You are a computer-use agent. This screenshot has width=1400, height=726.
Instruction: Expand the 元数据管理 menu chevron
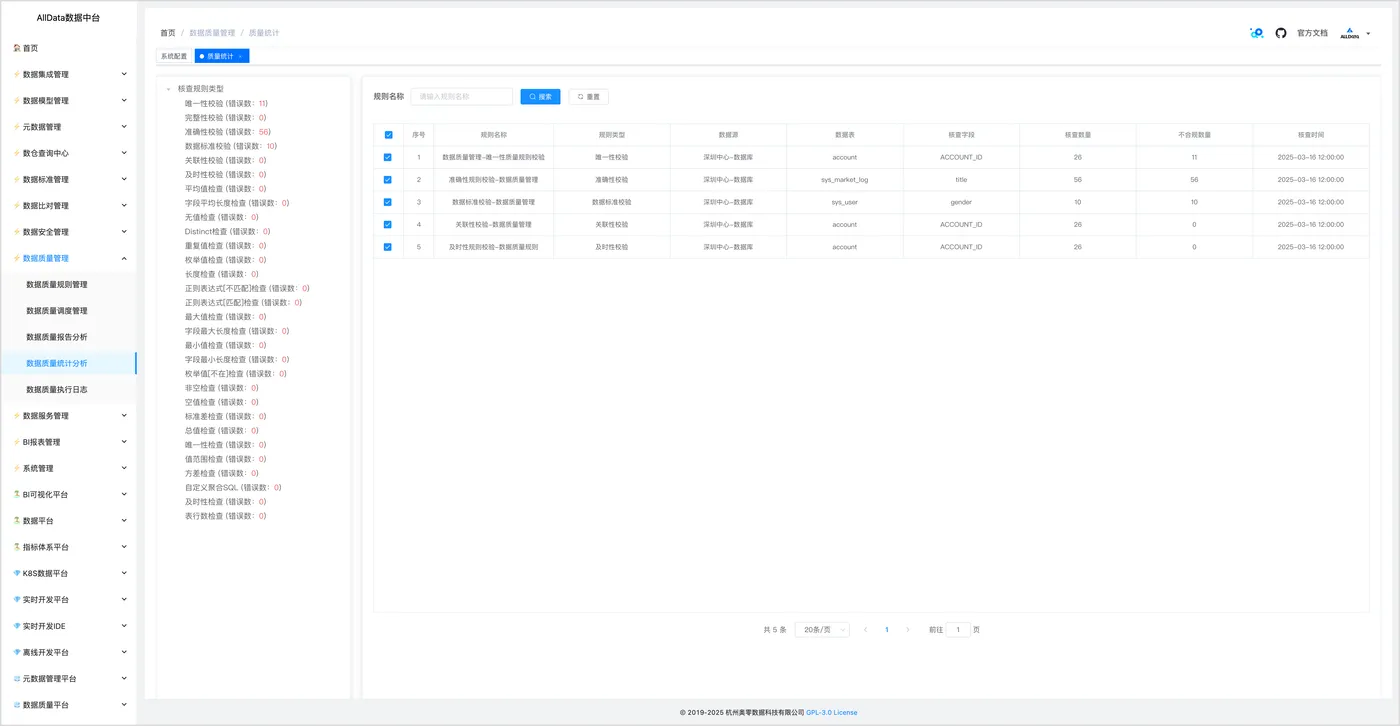pyautogui.click(x=124, y=127)
